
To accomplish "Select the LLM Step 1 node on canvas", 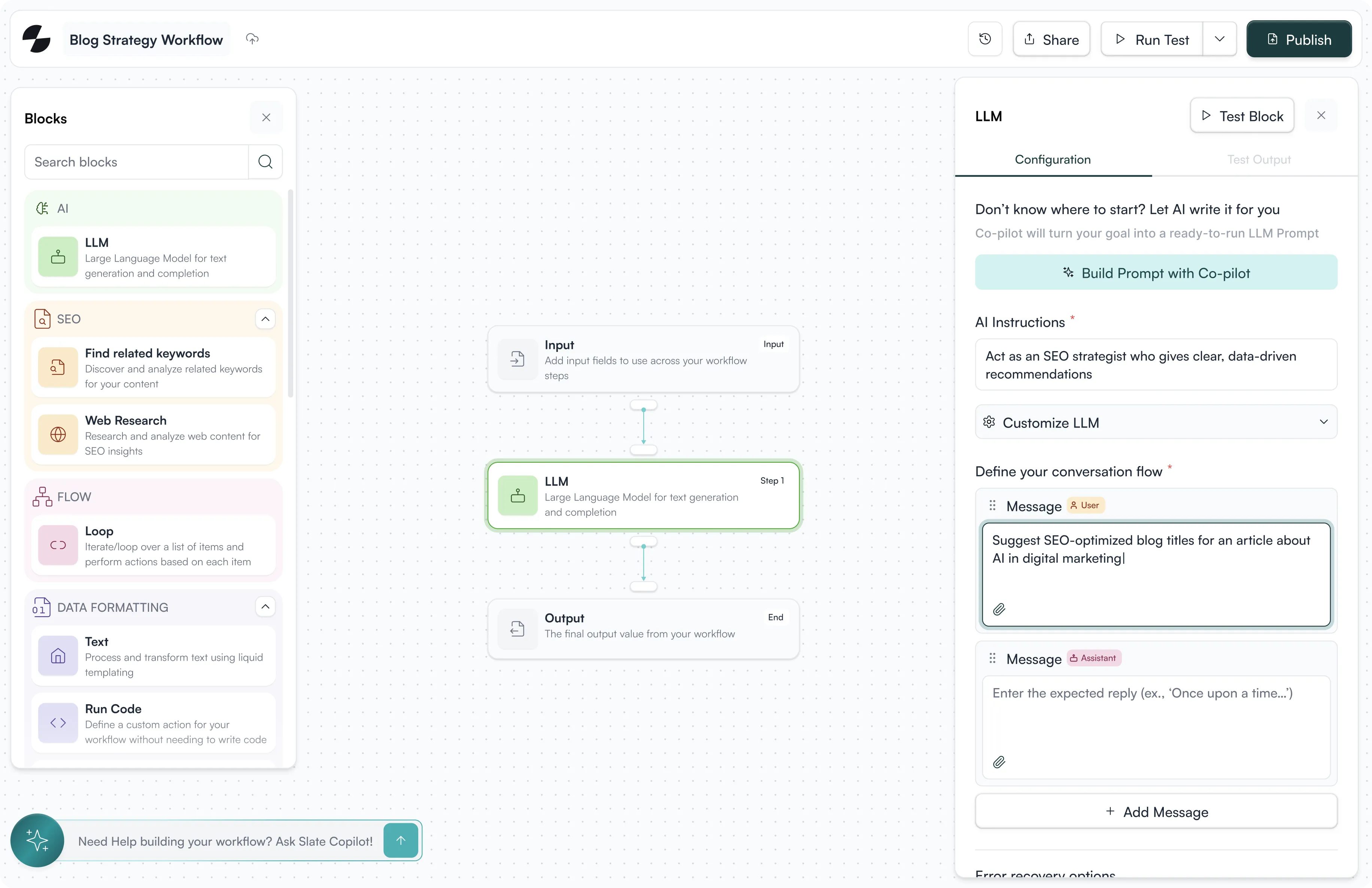I will coord(643,496).
